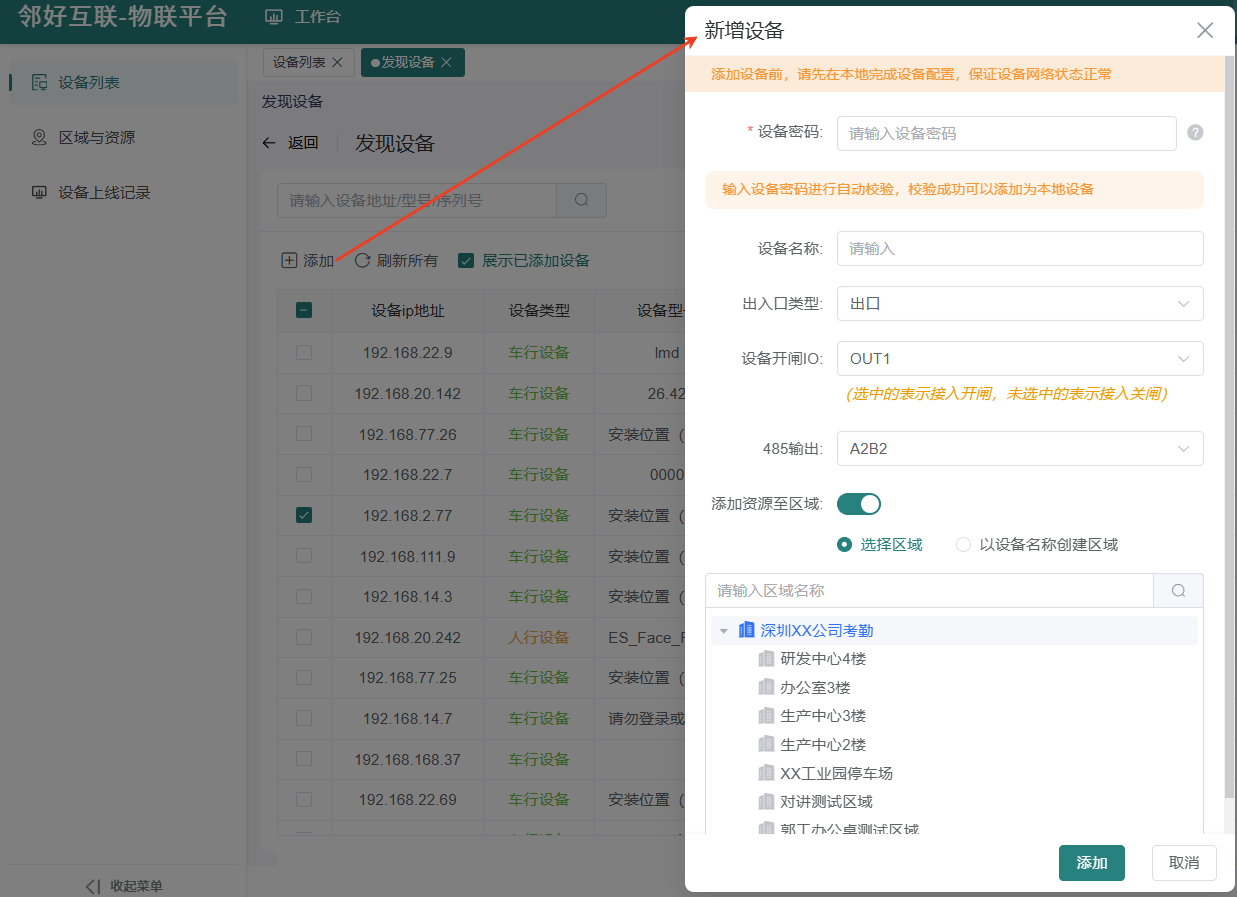The image size is (1237, 897).
Task: Click the 工作台 monitor icon in header
Action: point(273,17)
